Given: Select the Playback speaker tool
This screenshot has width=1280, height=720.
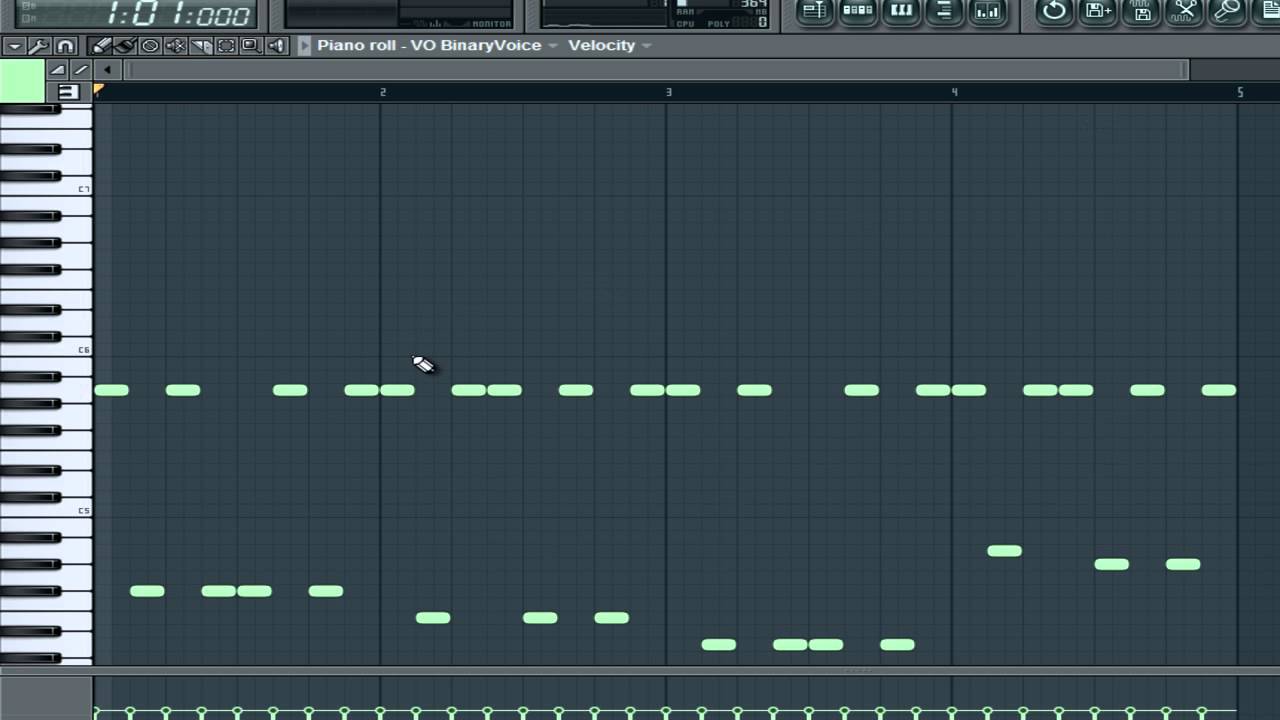Looking at the screenshot, I should tap(276, 46).
